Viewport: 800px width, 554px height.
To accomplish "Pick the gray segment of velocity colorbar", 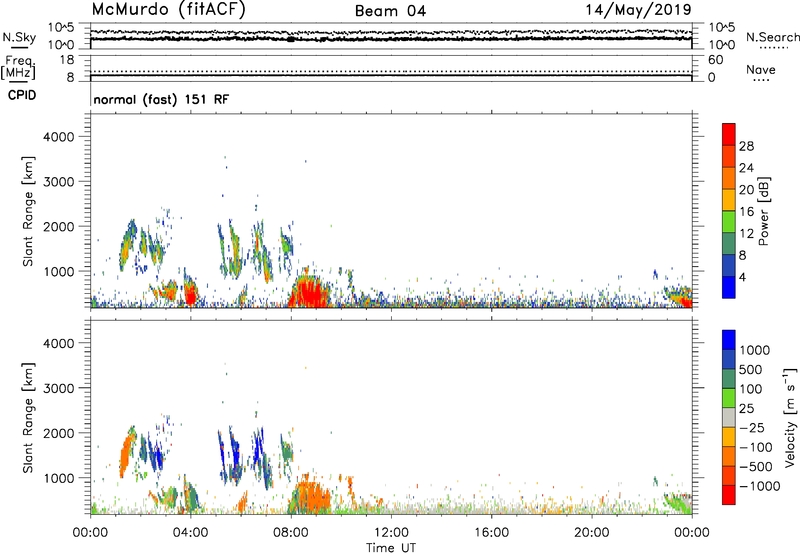I will 729,417.
